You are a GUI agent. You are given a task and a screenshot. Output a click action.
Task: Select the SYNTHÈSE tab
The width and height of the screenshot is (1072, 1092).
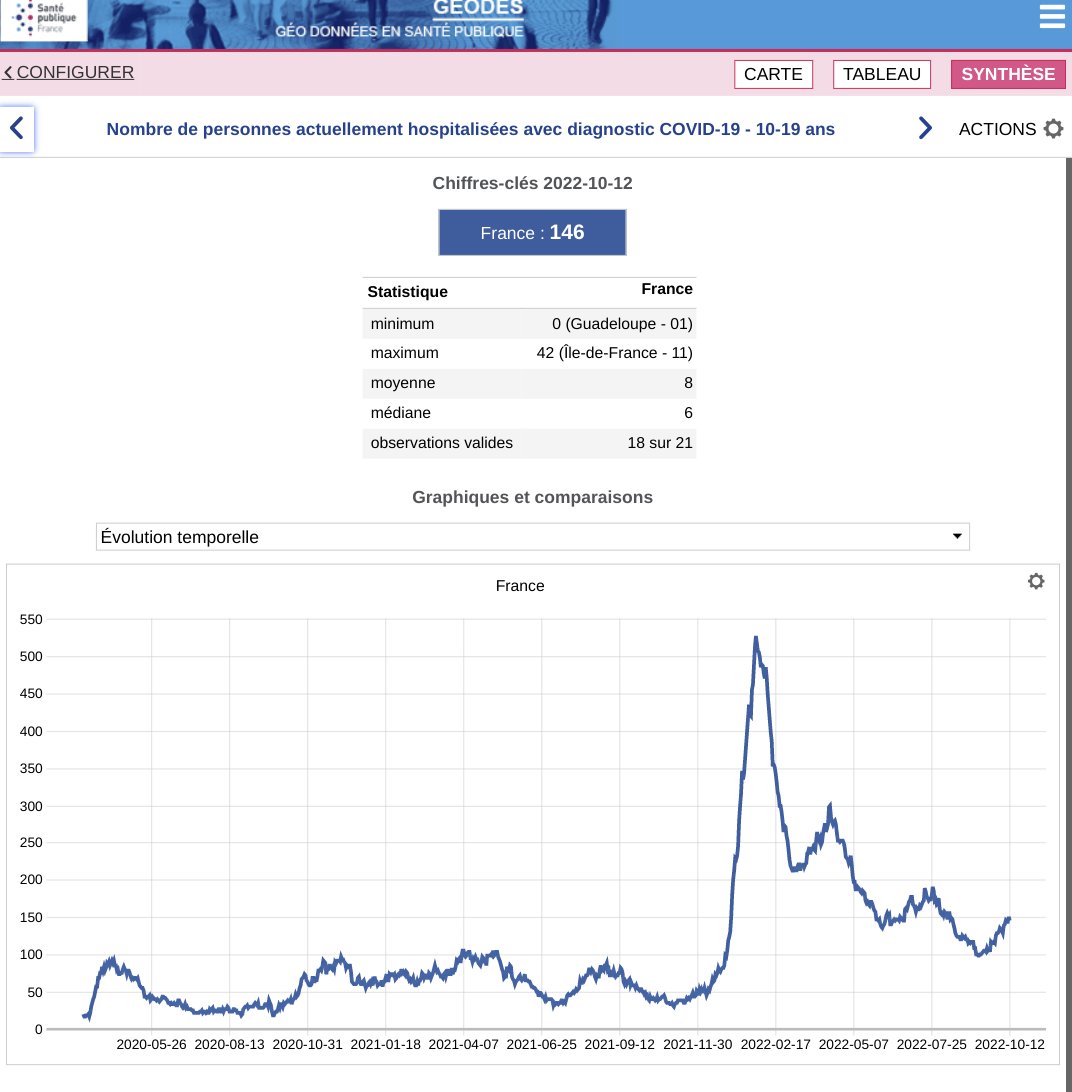coord(1008,74)
